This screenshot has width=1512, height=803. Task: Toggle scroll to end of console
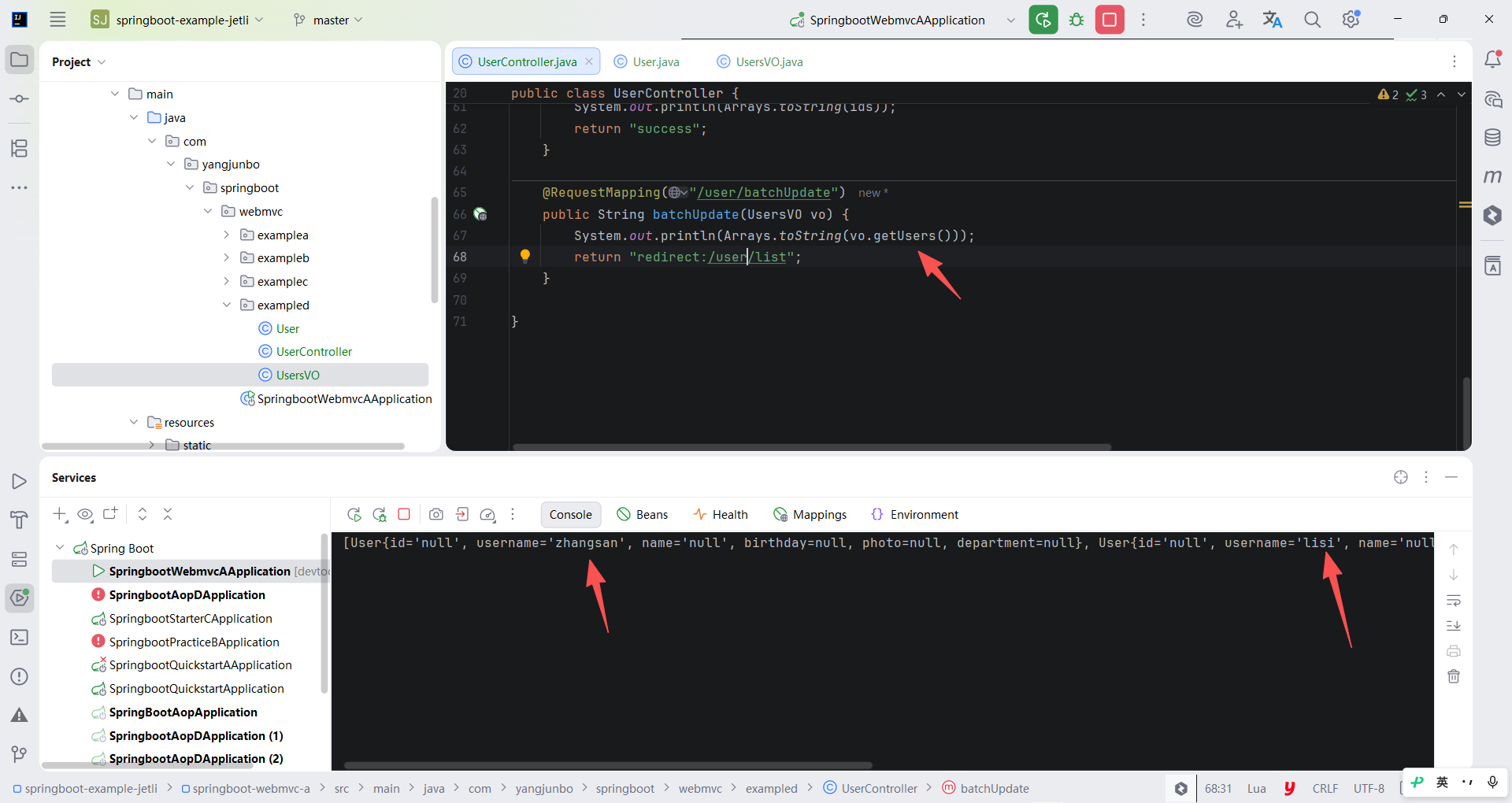(x=1454, y=626)
